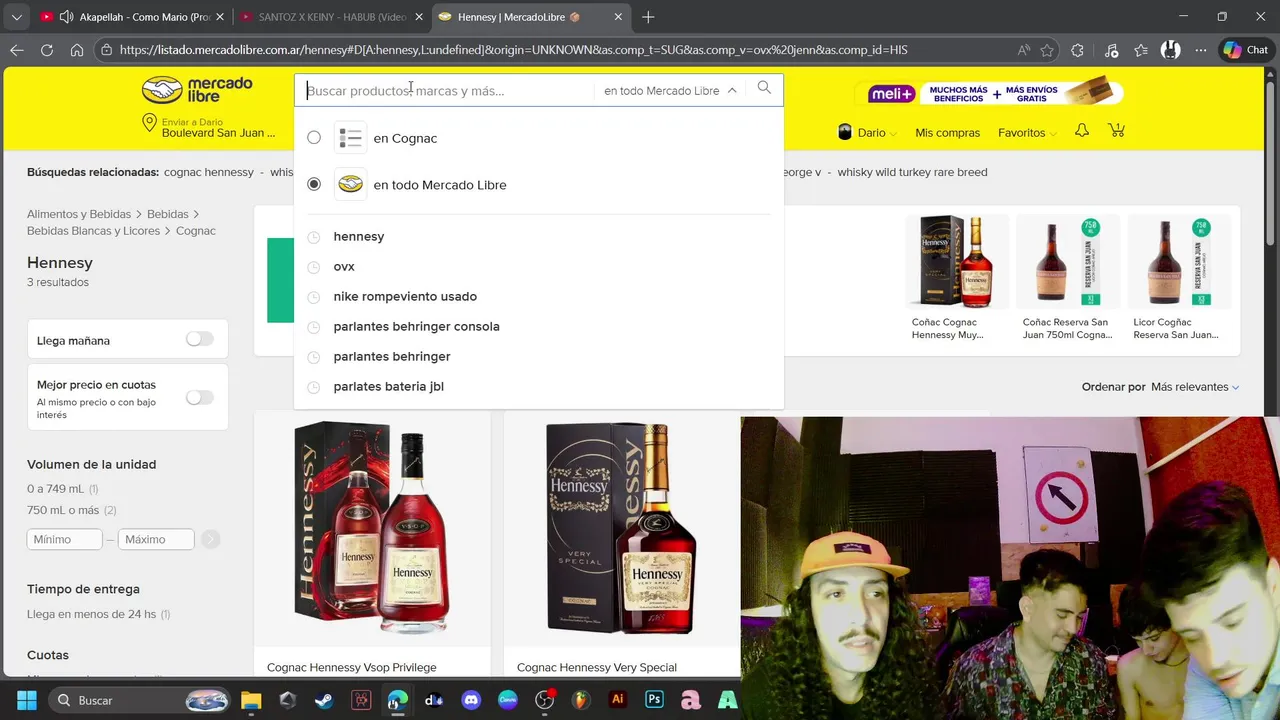Viewport: 1280px width, 720px height.
Task: Open the notifications bell icon
Action: tap(1082, 131)
